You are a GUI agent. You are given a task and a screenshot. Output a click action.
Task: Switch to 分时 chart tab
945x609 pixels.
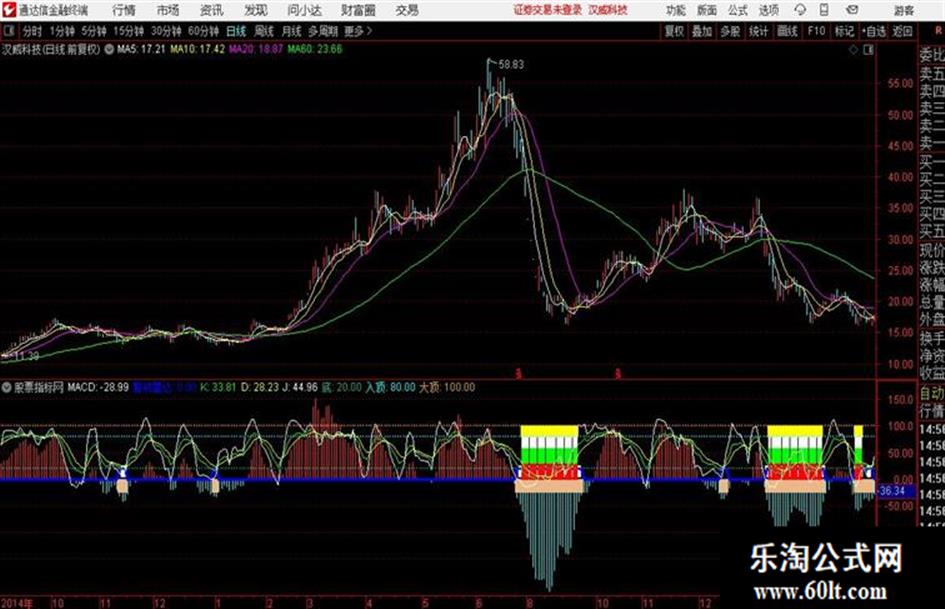(32, 31)
